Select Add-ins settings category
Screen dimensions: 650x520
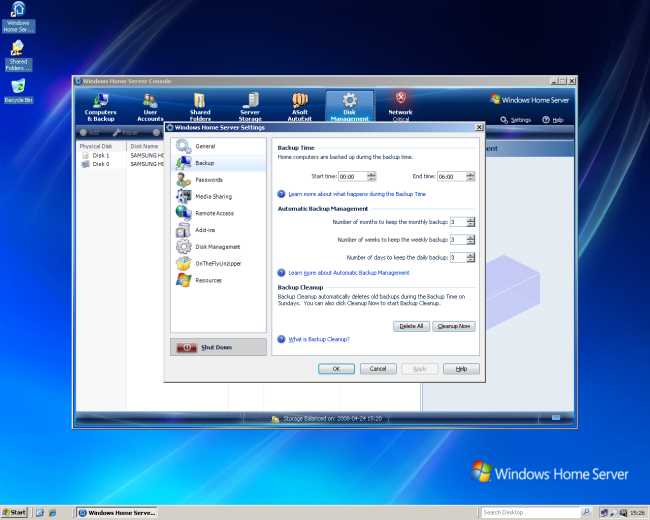coord(218,230)
